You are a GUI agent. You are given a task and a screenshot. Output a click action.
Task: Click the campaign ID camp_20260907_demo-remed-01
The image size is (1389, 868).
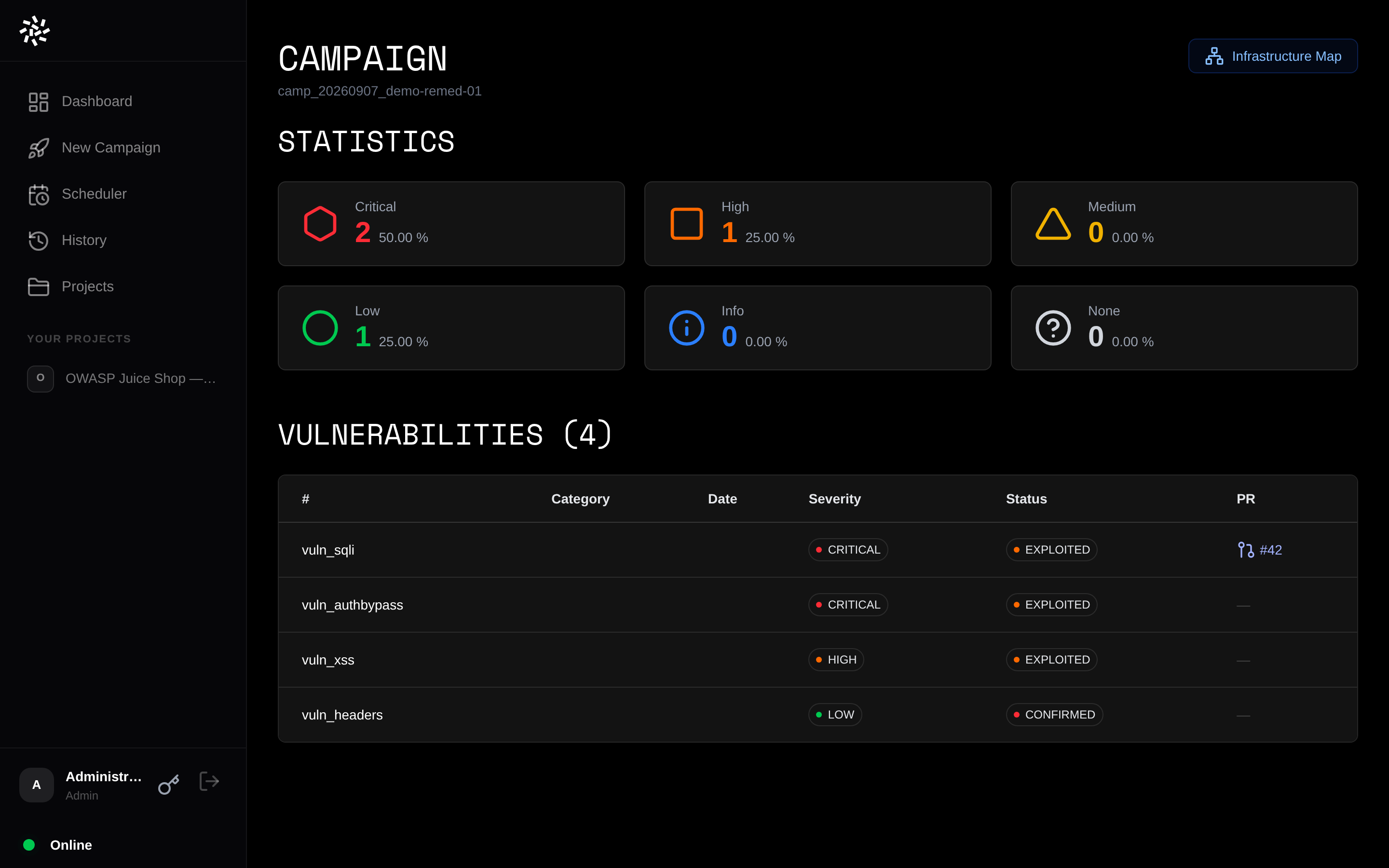tap(380, 91)
